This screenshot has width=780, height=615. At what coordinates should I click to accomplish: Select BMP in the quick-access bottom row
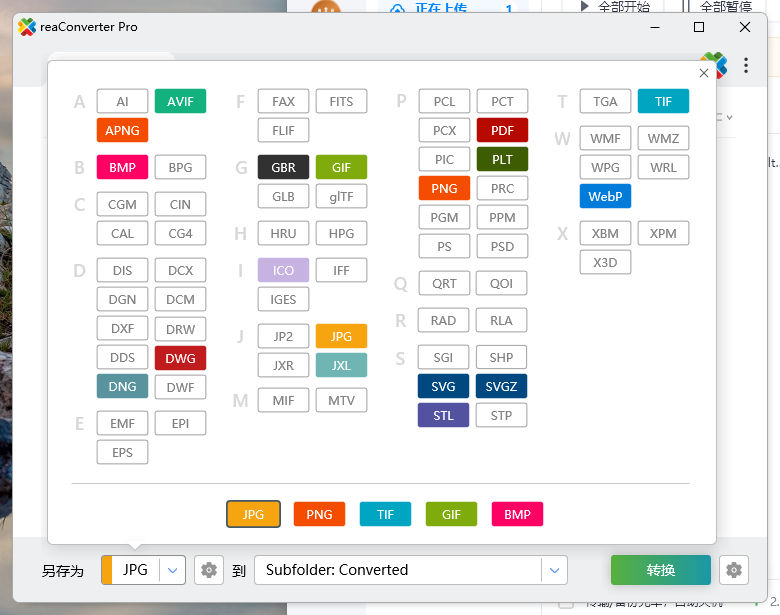tap(517, 514)
